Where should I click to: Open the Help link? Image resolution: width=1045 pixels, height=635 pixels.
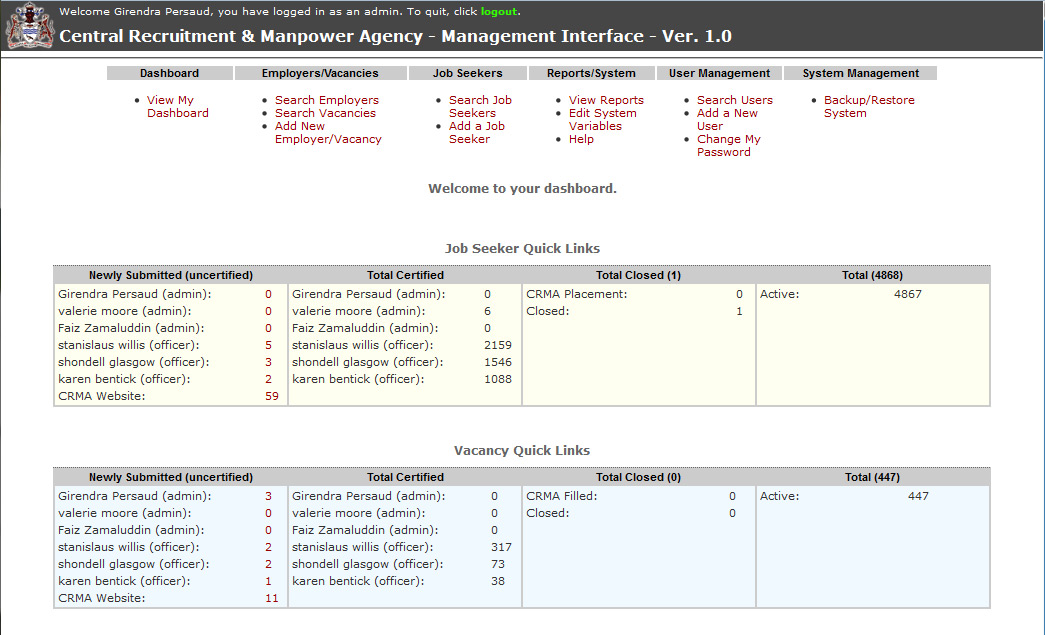(580, 139)
